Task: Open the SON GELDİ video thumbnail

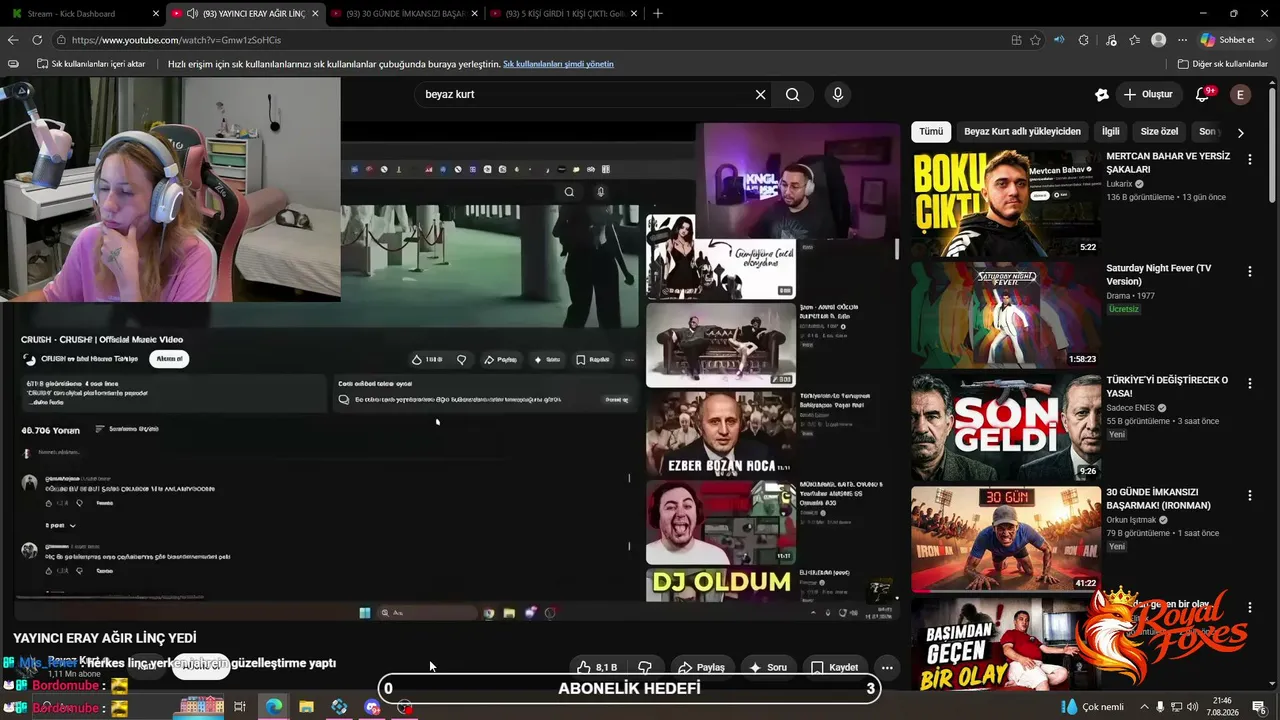Action: pos(1005,427)
